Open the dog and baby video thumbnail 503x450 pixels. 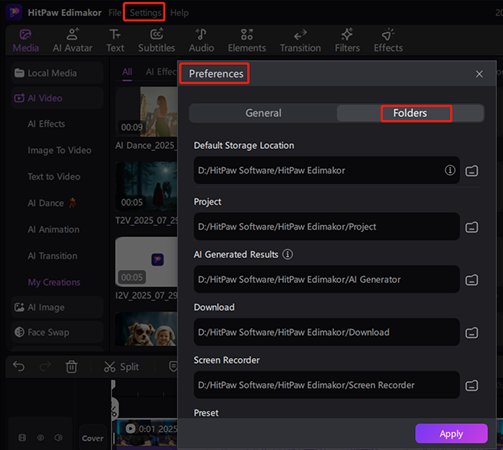147,329
